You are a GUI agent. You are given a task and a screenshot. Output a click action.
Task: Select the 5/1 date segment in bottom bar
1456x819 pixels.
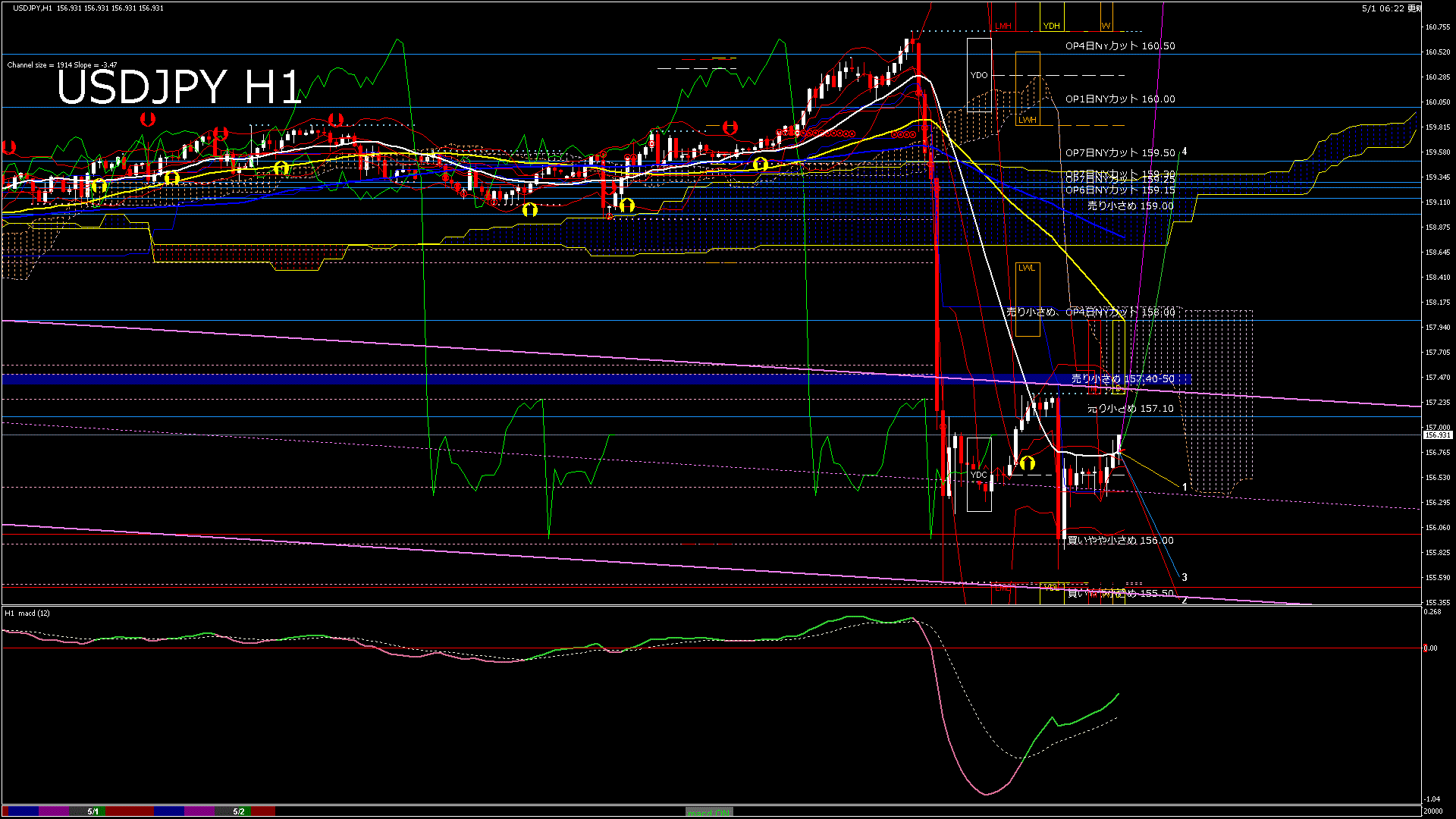pos(93,811)
